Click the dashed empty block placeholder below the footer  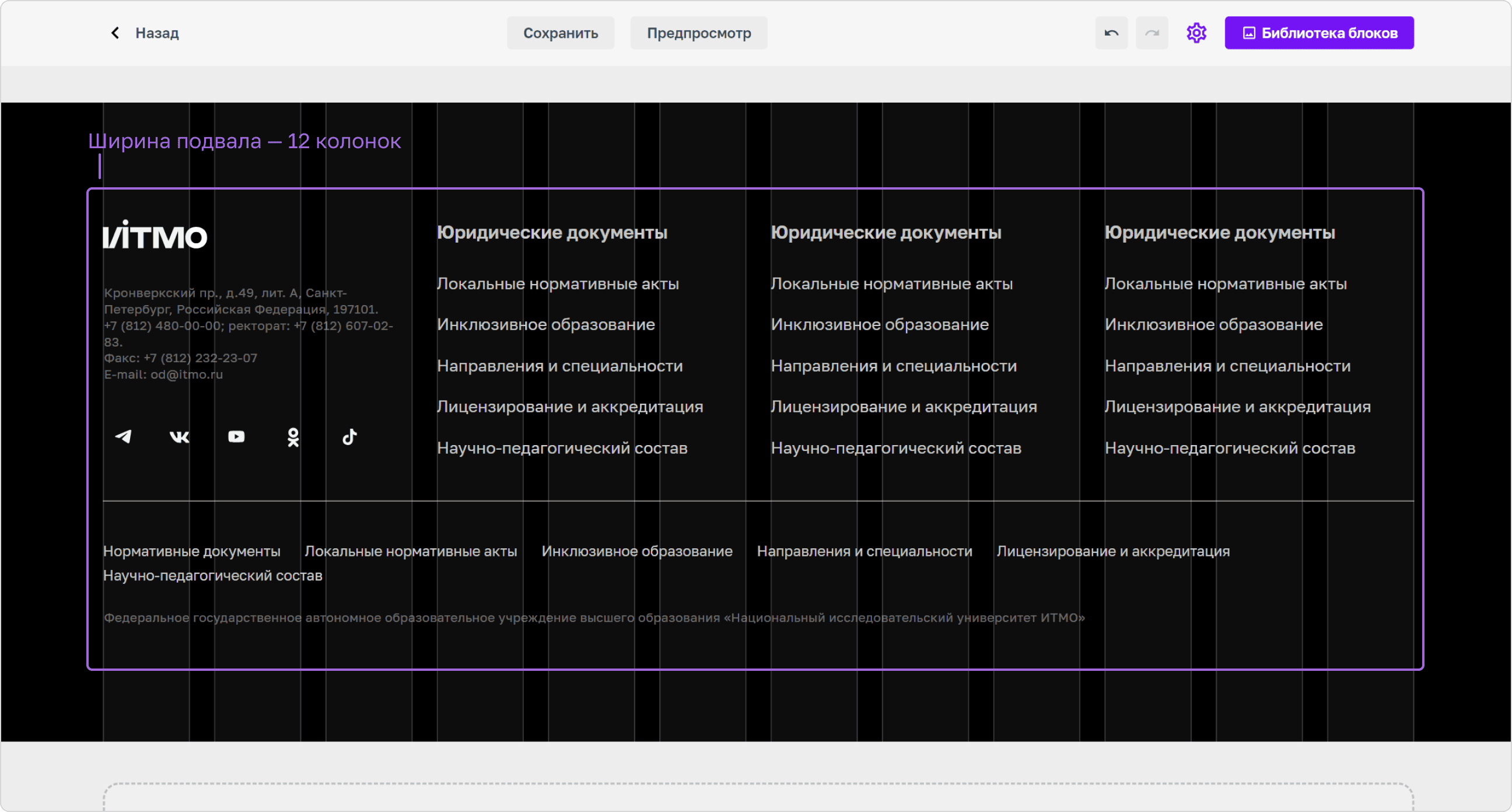pos(758,797)
